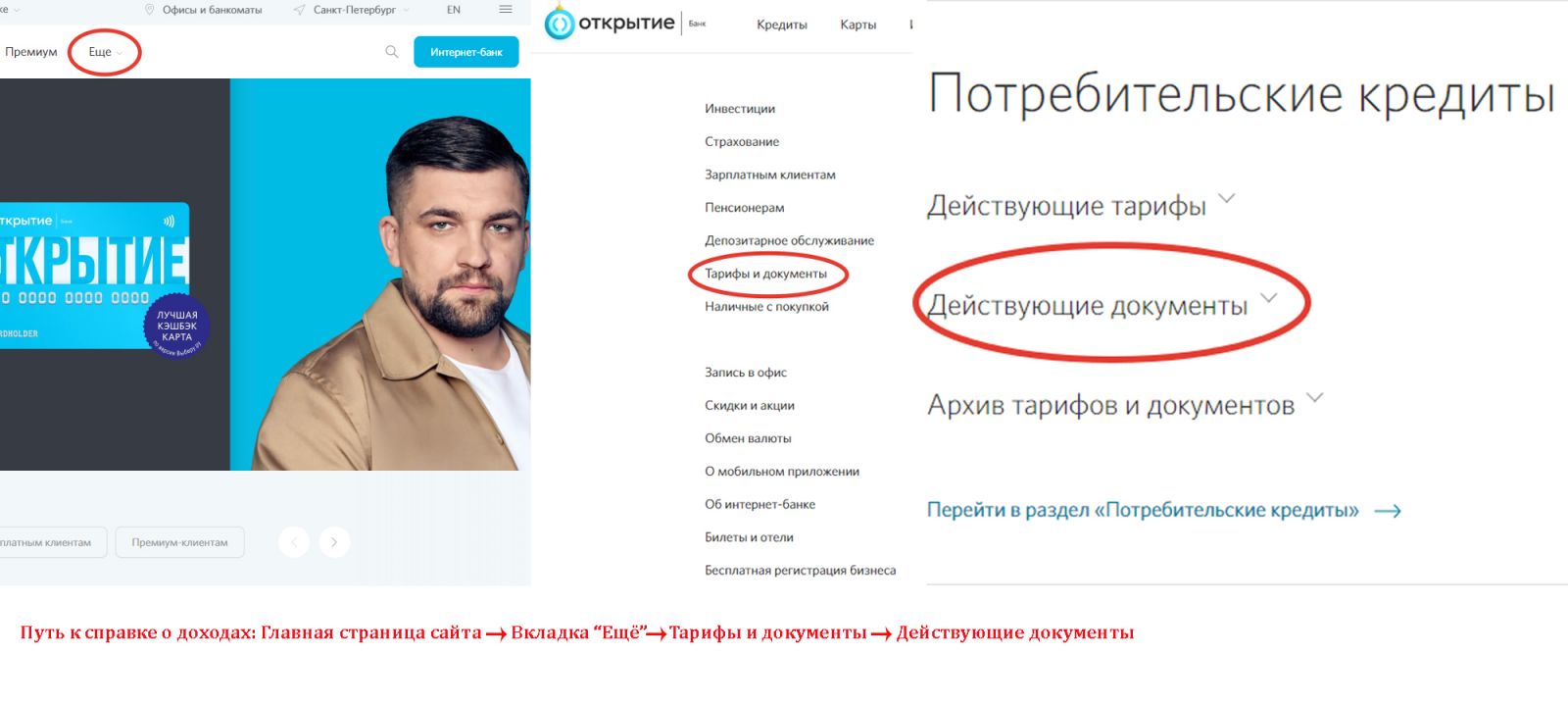Image resolution: width=1568 pixels, height=706 pixels.
Task: Click the search magnifier icon
Action: pos(392,52)
